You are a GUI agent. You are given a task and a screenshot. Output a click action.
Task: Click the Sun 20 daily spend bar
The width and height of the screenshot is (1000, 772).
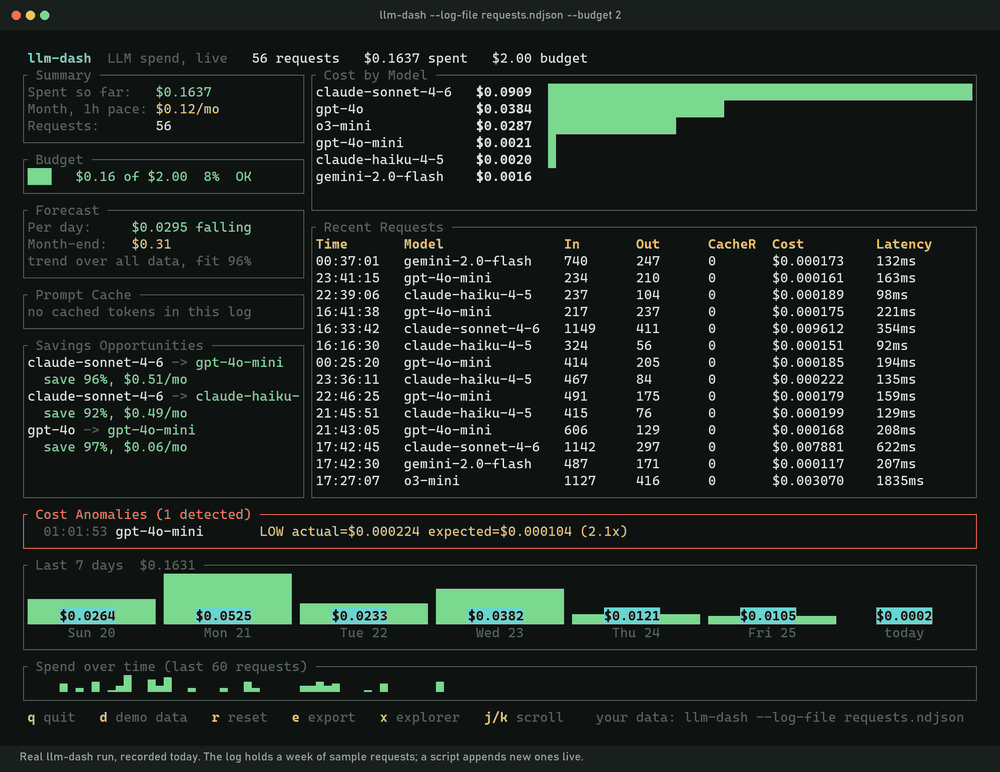(91, 611)
